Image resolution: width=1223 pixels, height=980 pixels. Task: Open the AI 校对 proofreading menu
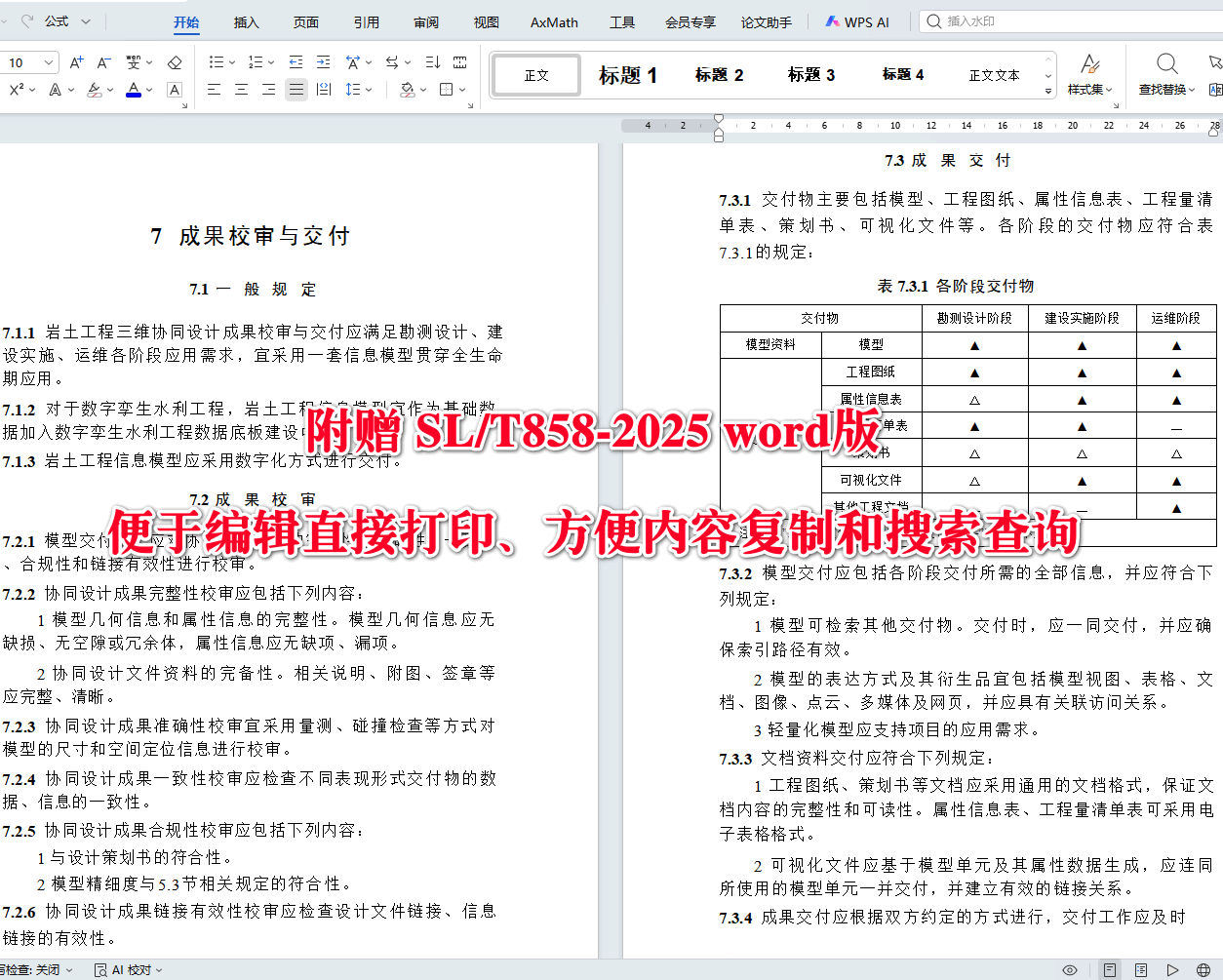128,969
